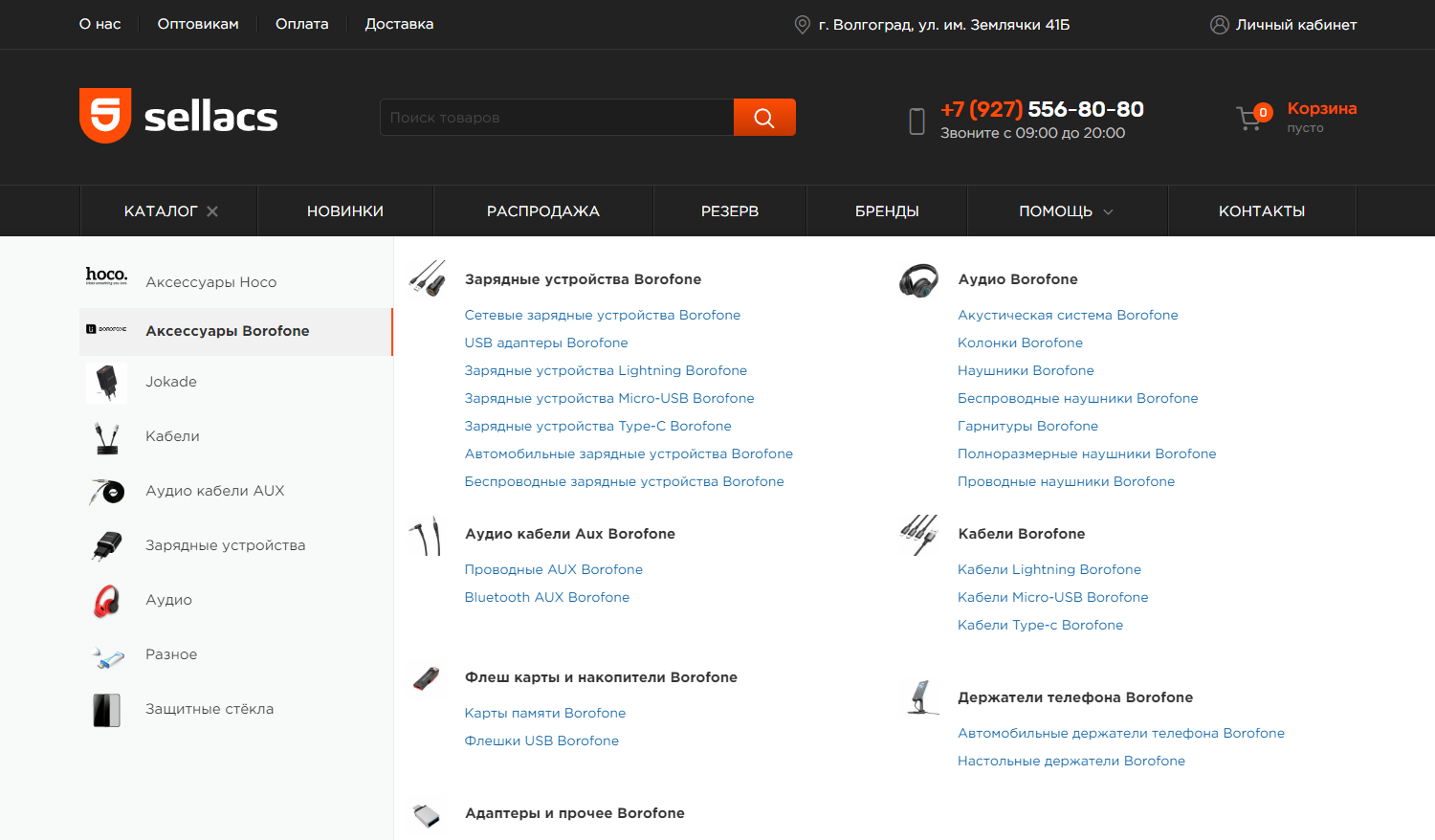1435x840 pixels.
Task: Click the Аудио кабели Aux Borofone icon
Action: coord(426,535)
